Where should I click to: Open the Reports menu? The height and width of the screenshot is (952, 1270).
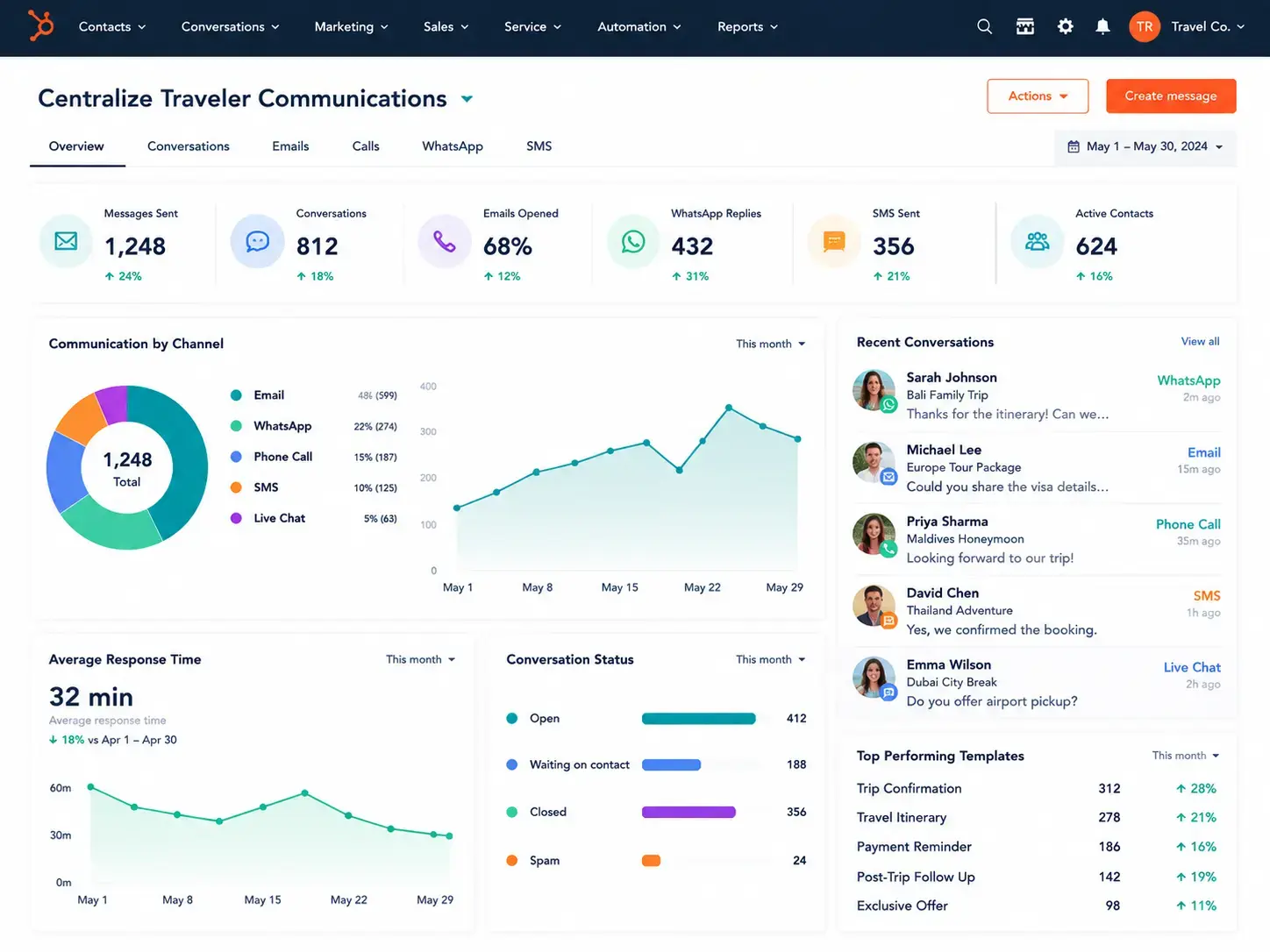click(748, 26)
